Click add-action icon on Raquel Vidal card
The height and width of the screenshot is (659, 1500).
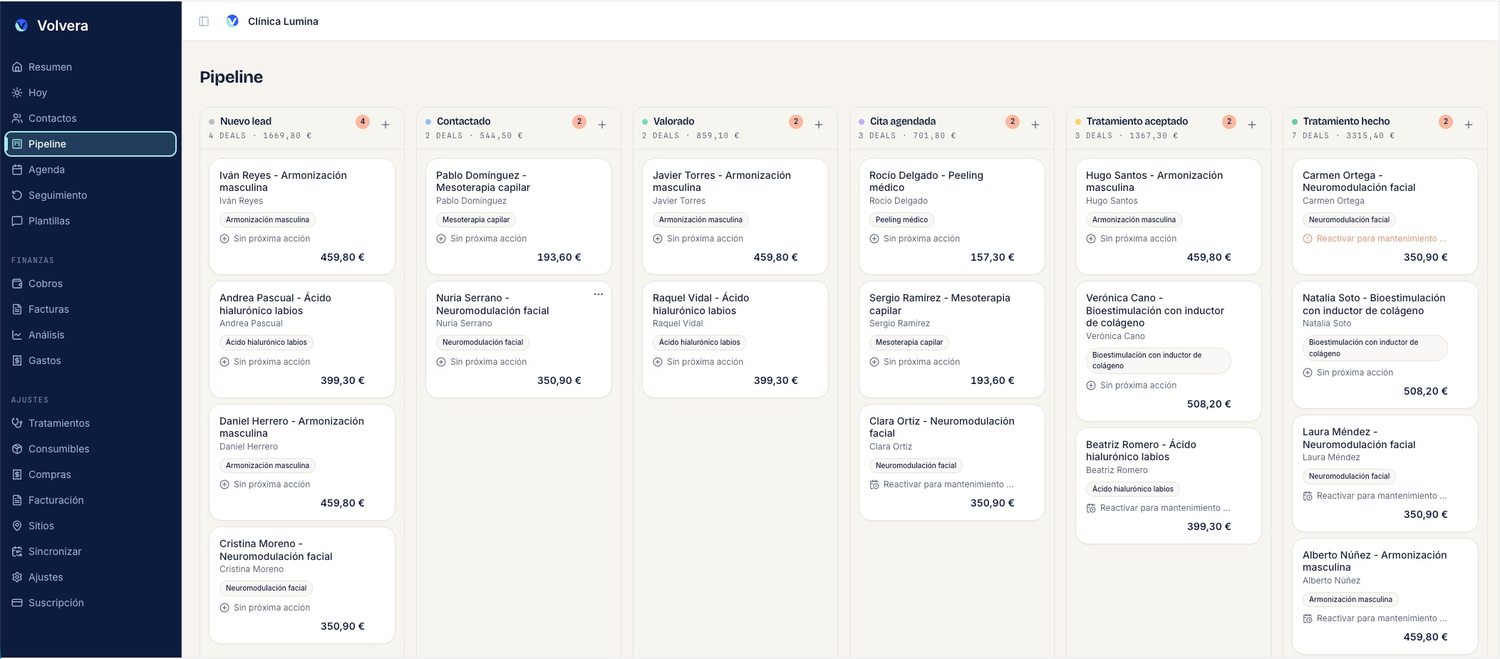658,362
